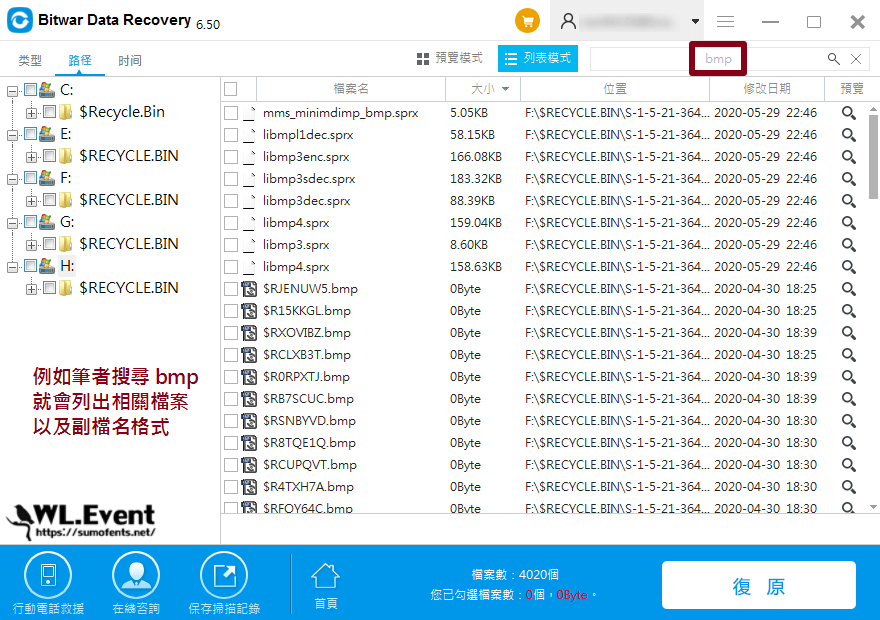Save the scan record (保存掃描記錄)
This screenshot has height=620, width=880.
coord(224,583)
